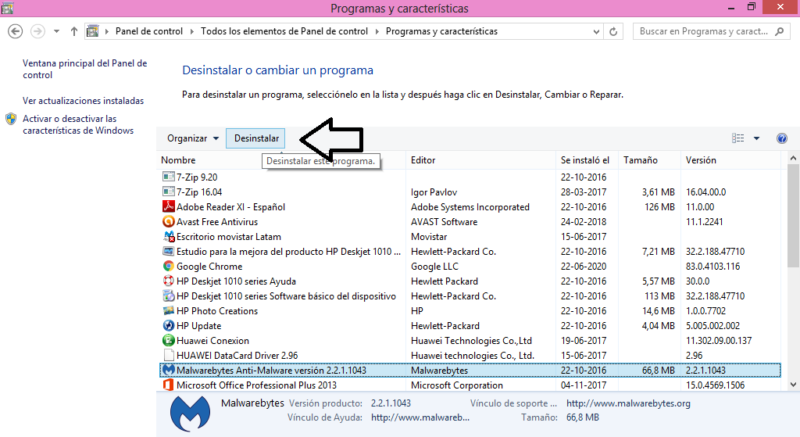The height and width of the screenshot is (437, 800).
Task: Open Ventana principal del Panel de control
Action: coord(85,69)
